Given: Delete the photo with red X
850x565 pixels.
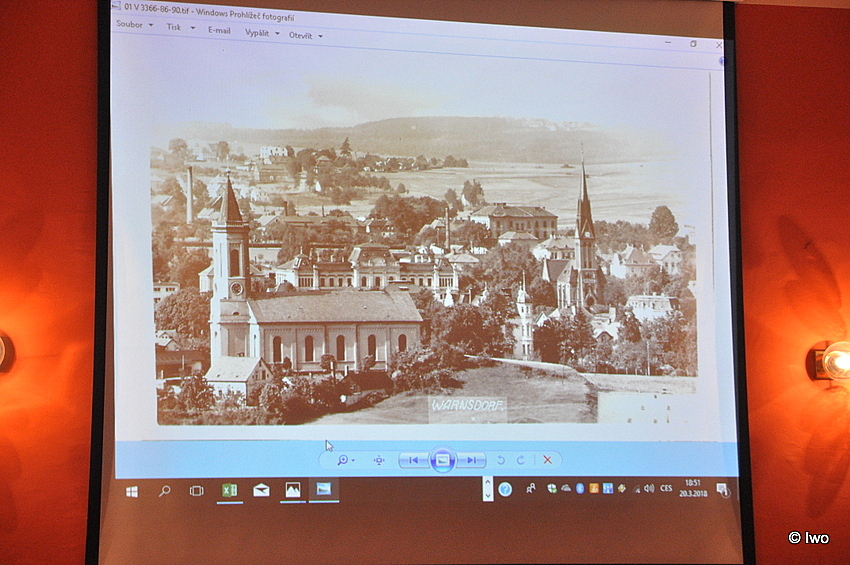Looking at the screenshot, I should click(548, 460).
